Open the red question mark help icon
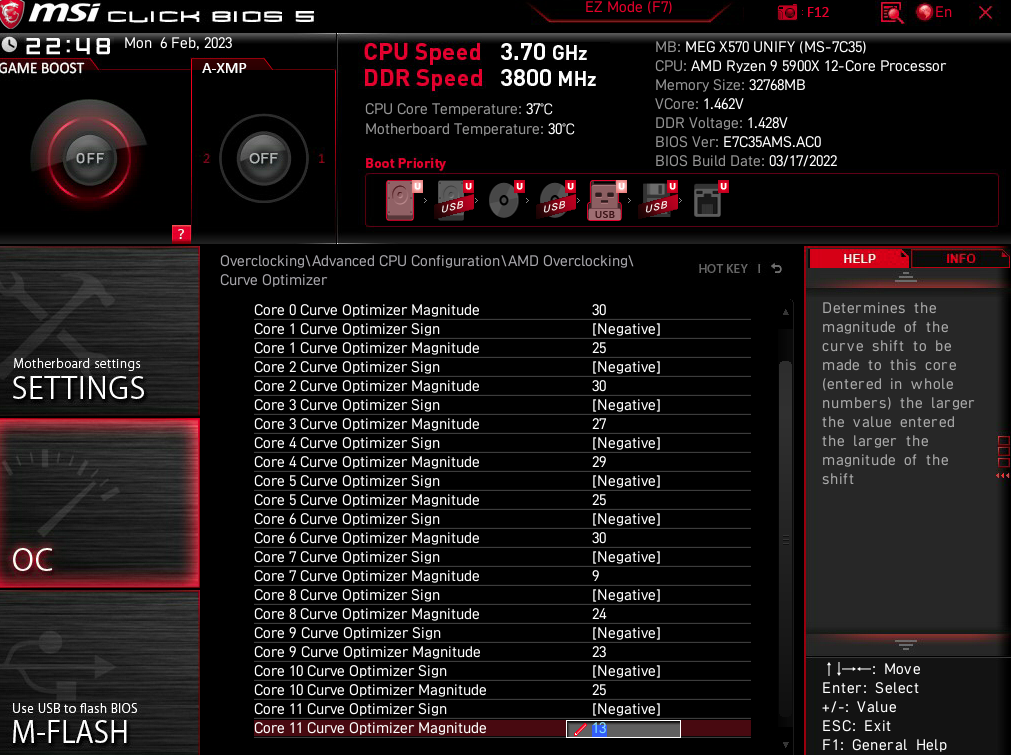The width and height of the screenshot is (1011, 755). point(181,233)
